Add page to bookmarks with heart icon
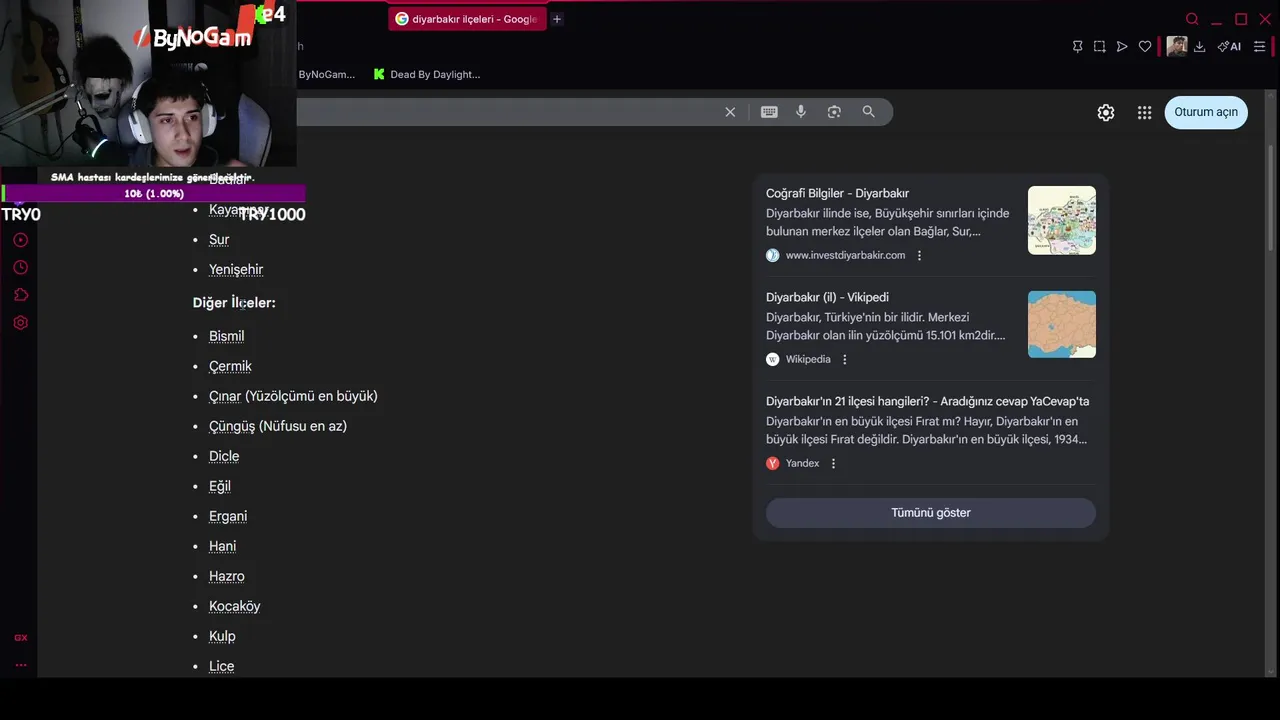Image resolution: width=1280 pixels, height=720 pixels. [1145, 46]
